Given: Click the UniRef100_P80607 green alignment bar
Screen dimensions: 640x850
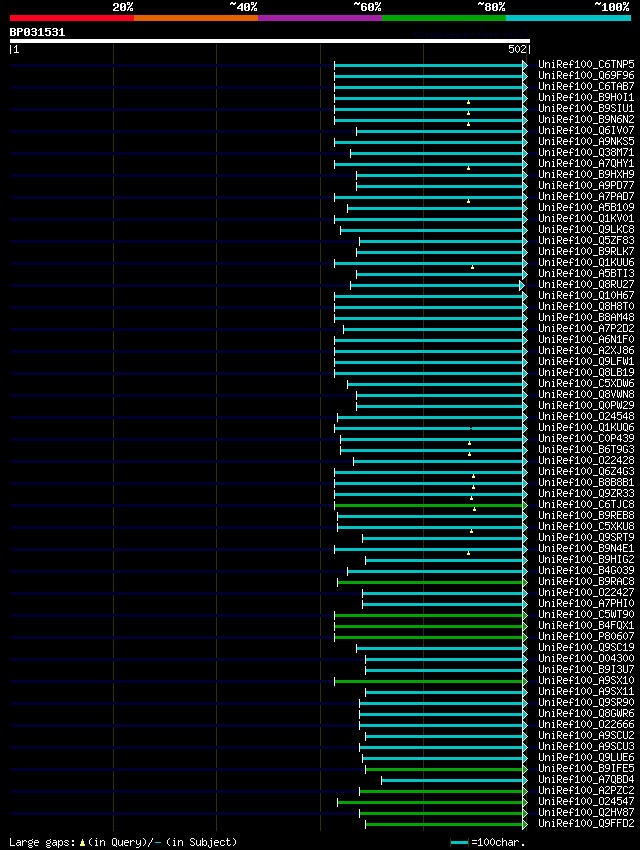Looking at the screenshot, I should 430,637.
